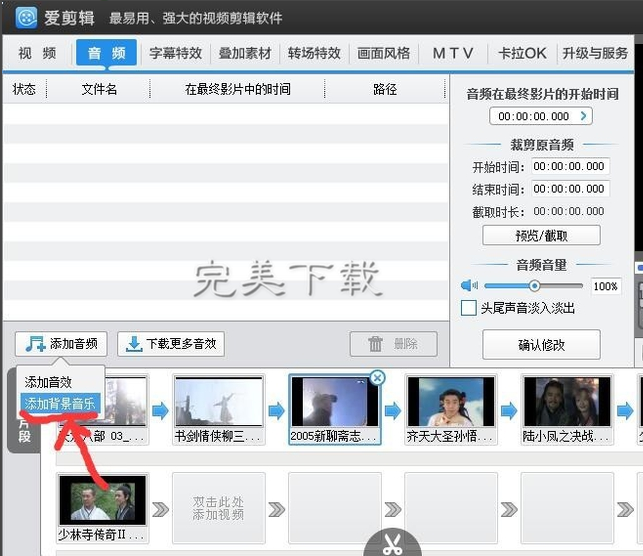Click the 预览/截取 button
Image resolution: width=643 pixels, height=556 pixels.
click(x=541, y=235)
